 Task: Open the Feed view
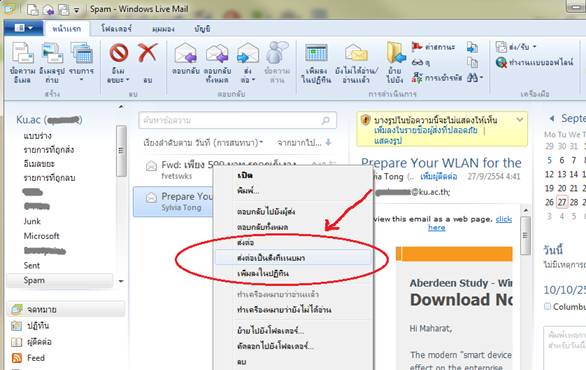coord(28,358)
